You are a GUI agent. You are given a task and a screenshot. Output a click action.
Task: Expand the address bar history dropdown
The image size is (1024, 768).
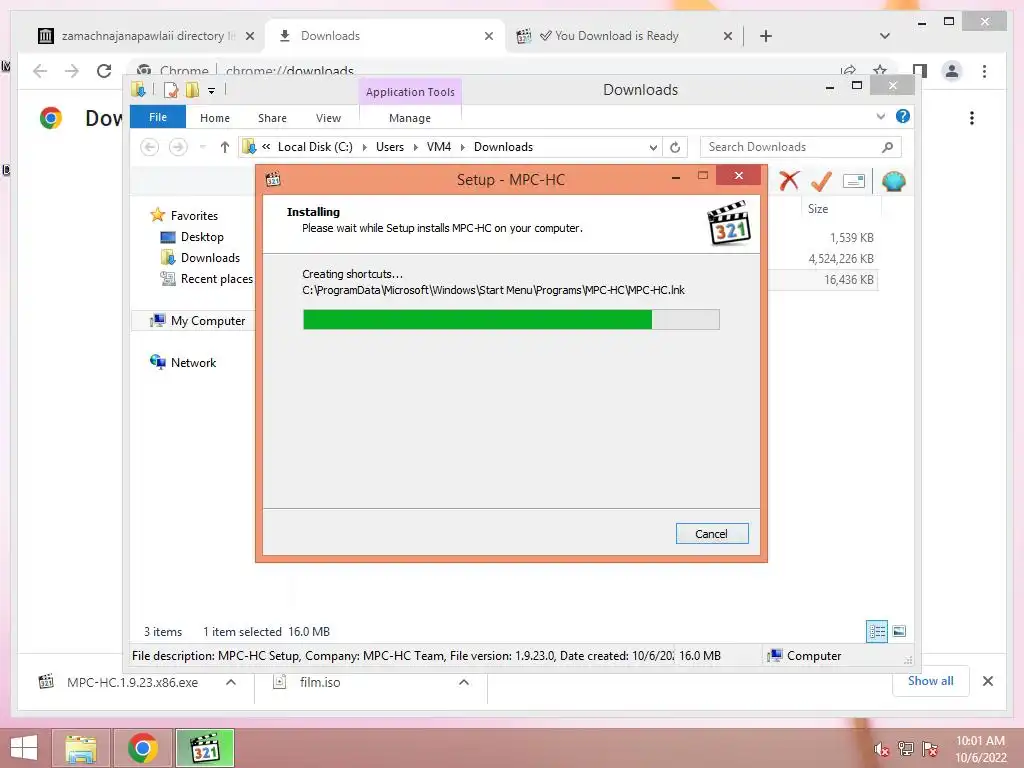click(x=653, y=148)
